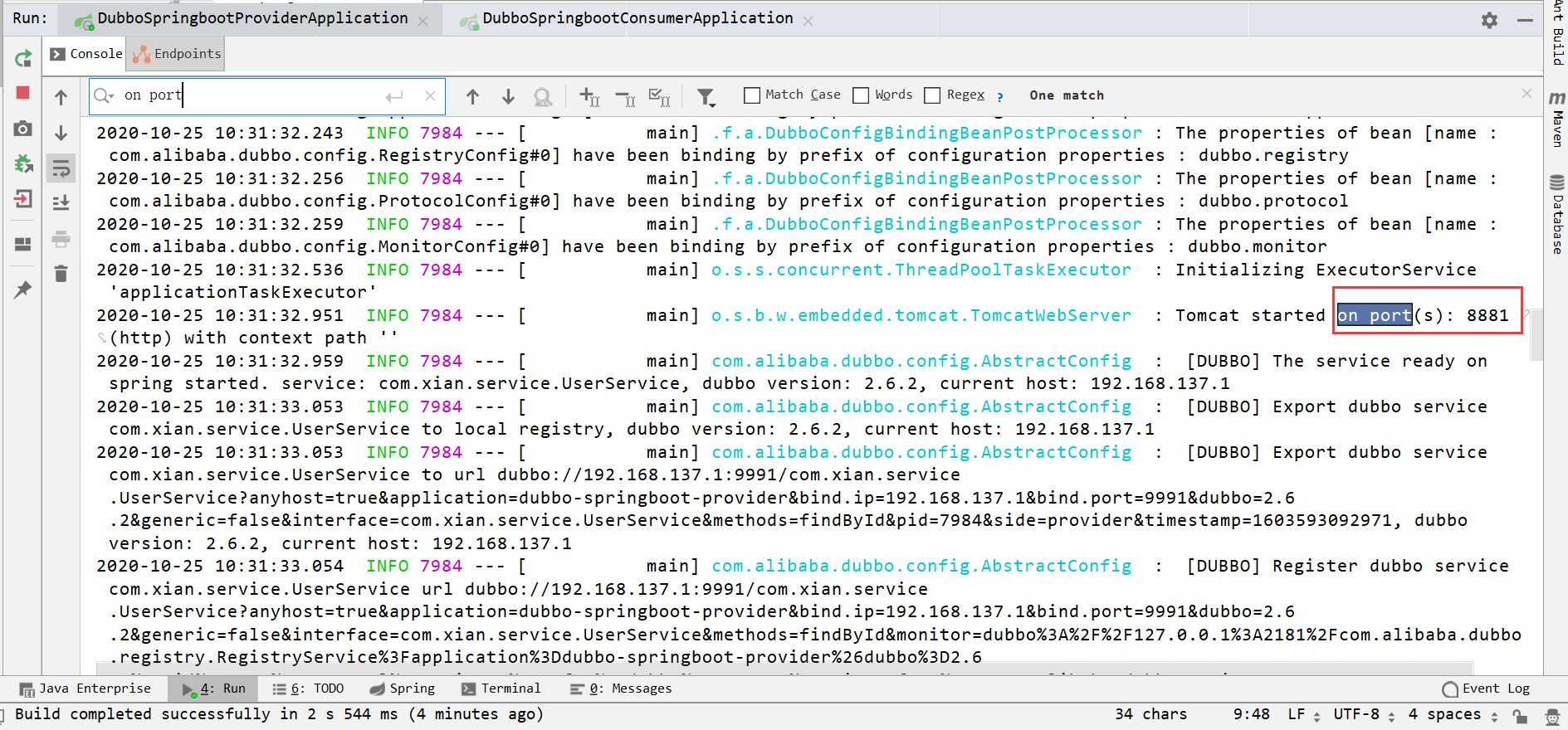Image resolution: width=1568 pixels, height=730 pixels.
Task: Open the Java Enterprise tool window
Action: 85,689
